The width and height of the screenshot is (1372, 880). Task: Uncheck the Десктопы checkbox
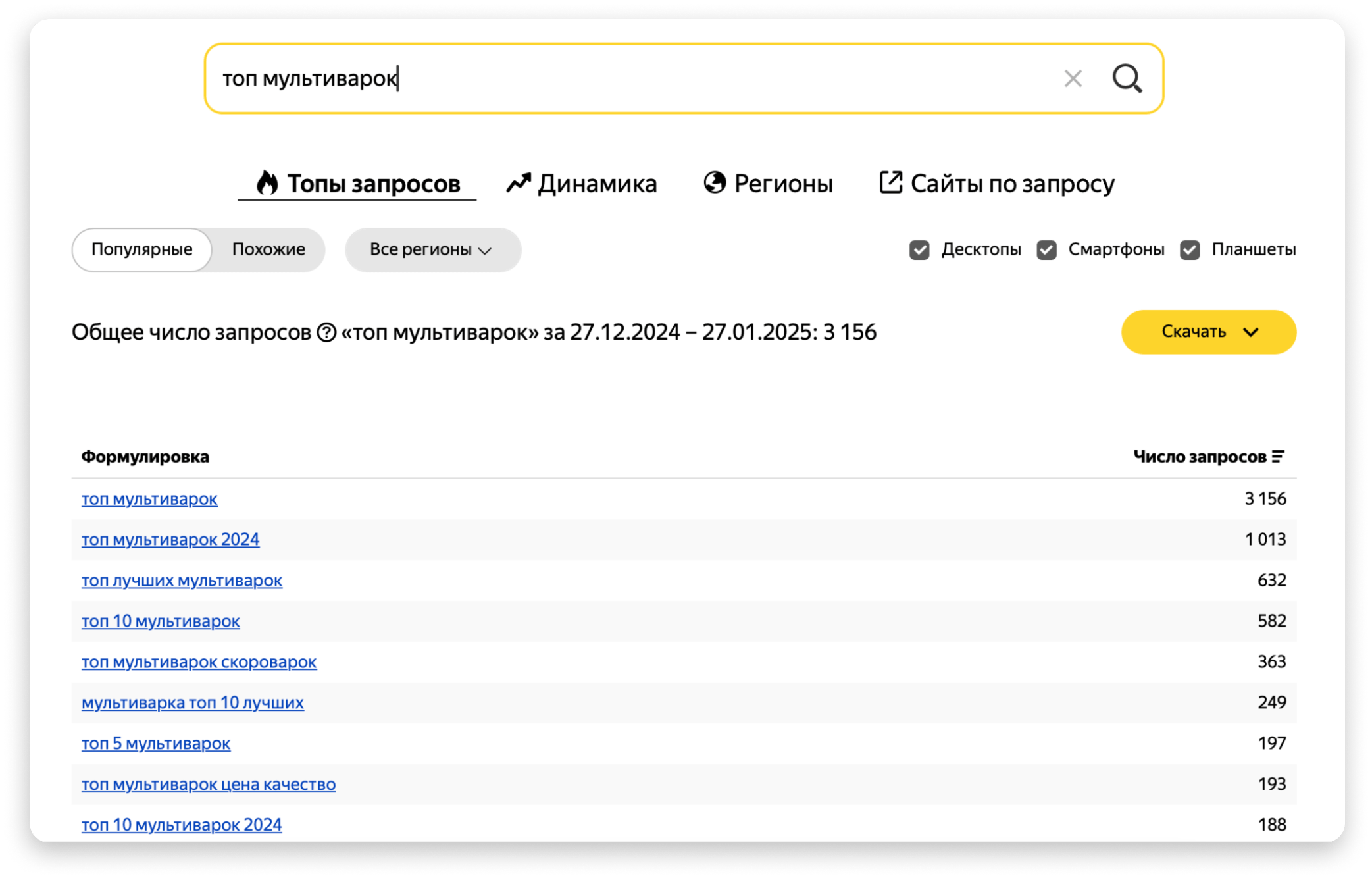coord(919,250)
